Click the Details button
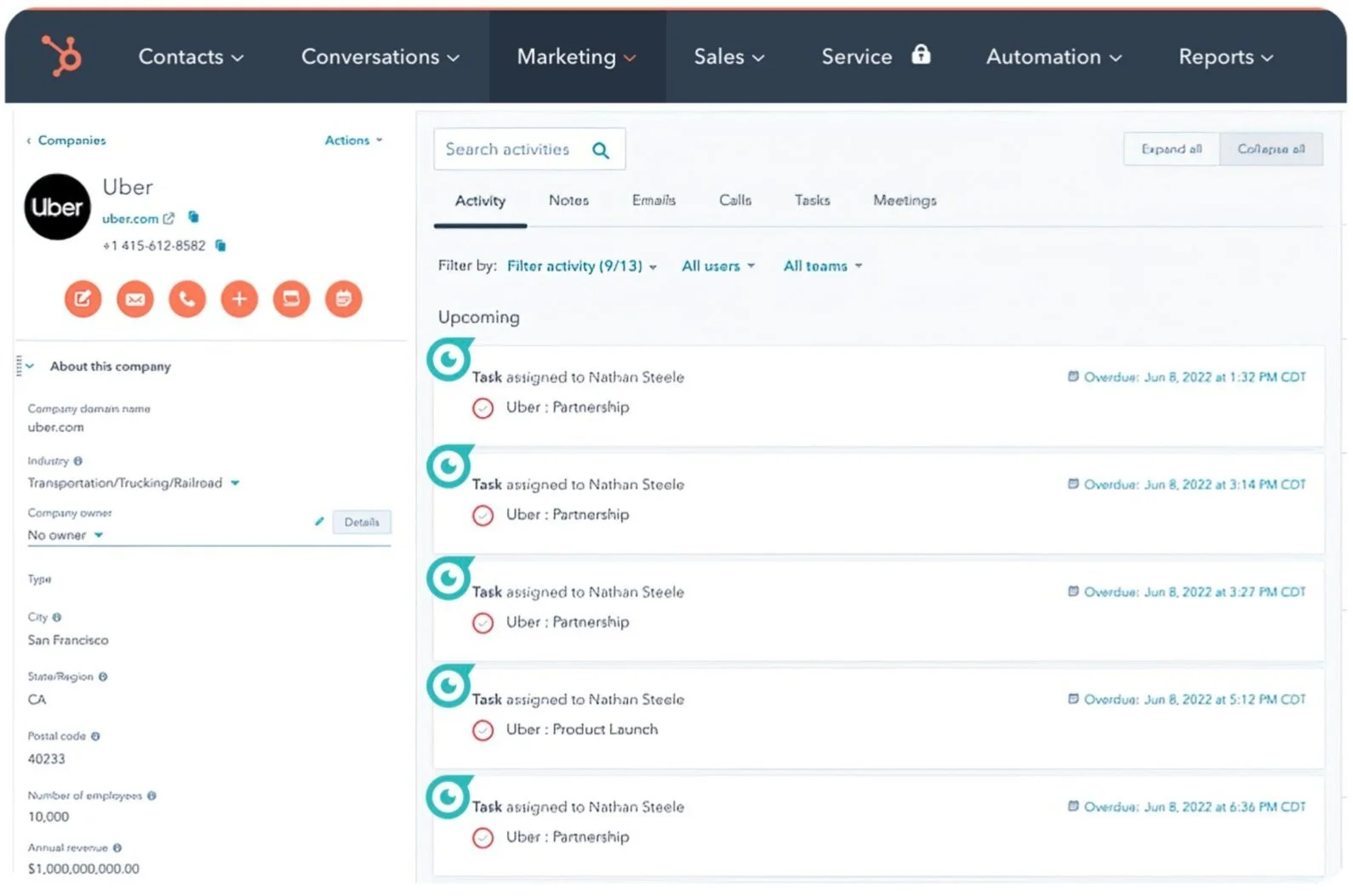This screenshot has height=896, width=1353. pos(362,522)
